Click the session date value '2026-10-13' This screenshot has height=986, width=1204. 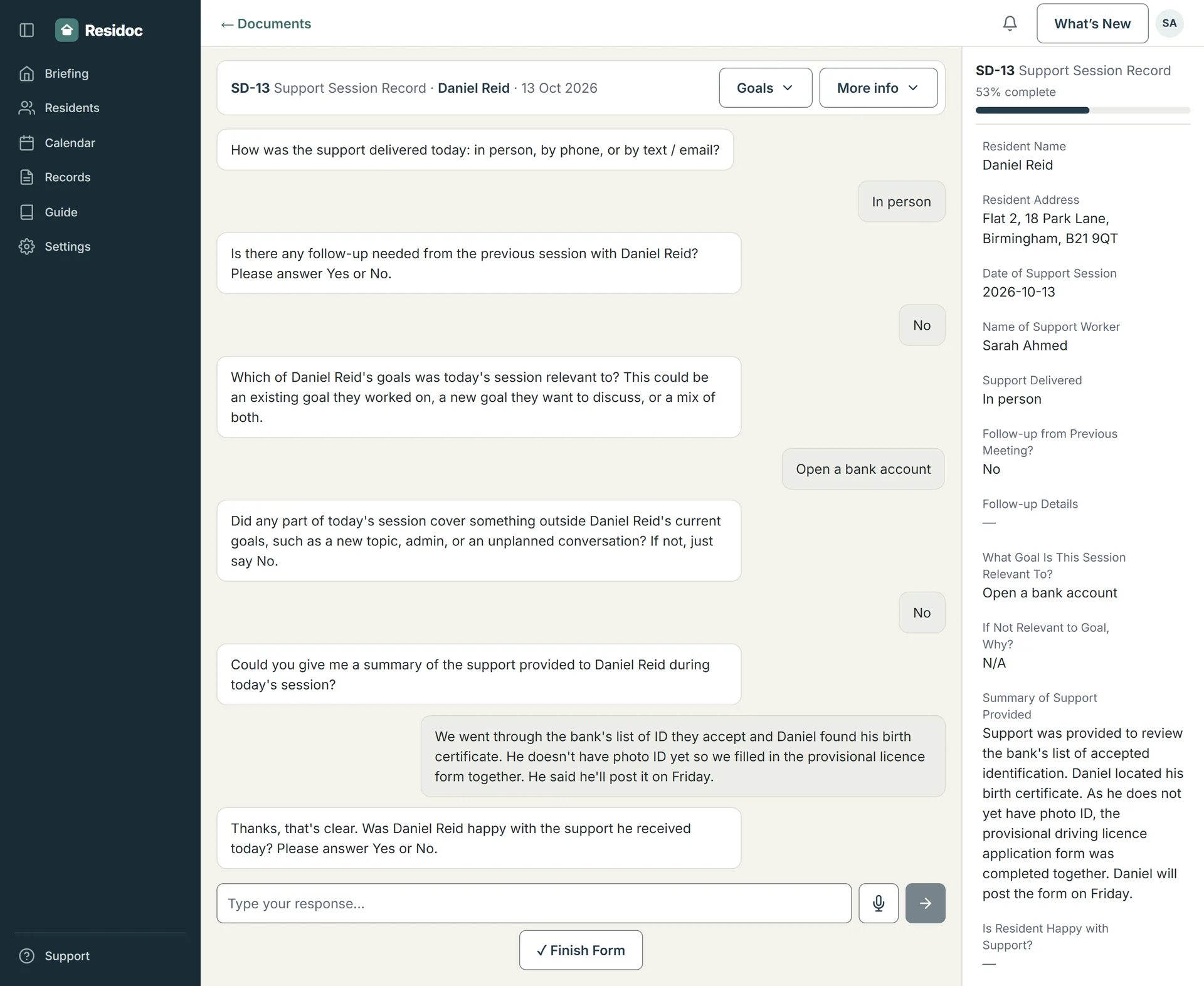tap(1019, 292)
